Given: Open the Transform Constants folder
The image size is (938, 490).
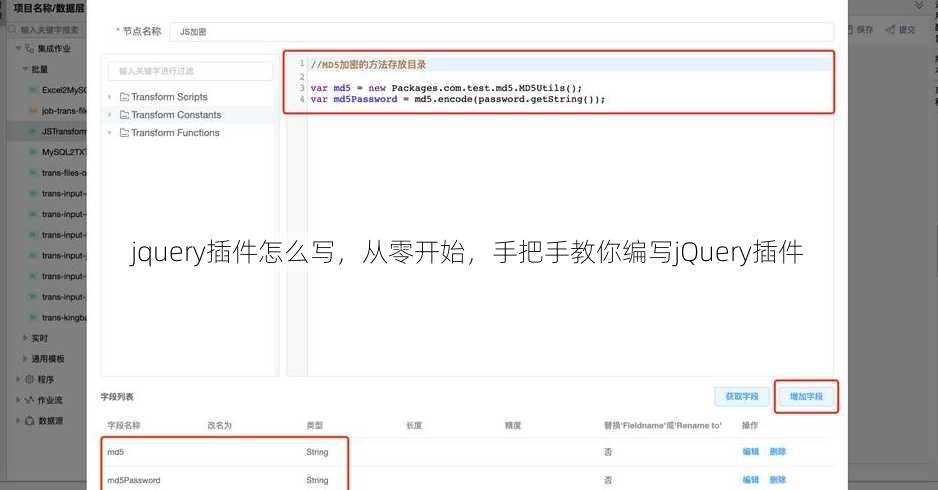Looking at the screenshot, I should click(x=176, y=115).
